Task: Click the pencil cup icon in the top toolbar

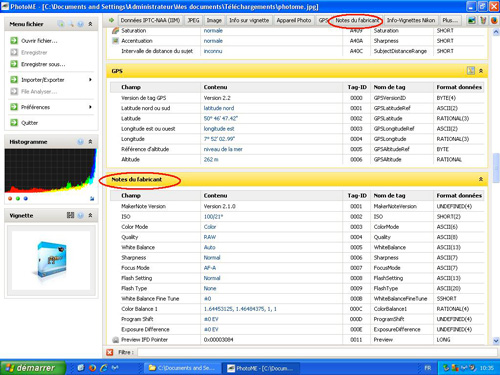Action: [x=483, y=20]
